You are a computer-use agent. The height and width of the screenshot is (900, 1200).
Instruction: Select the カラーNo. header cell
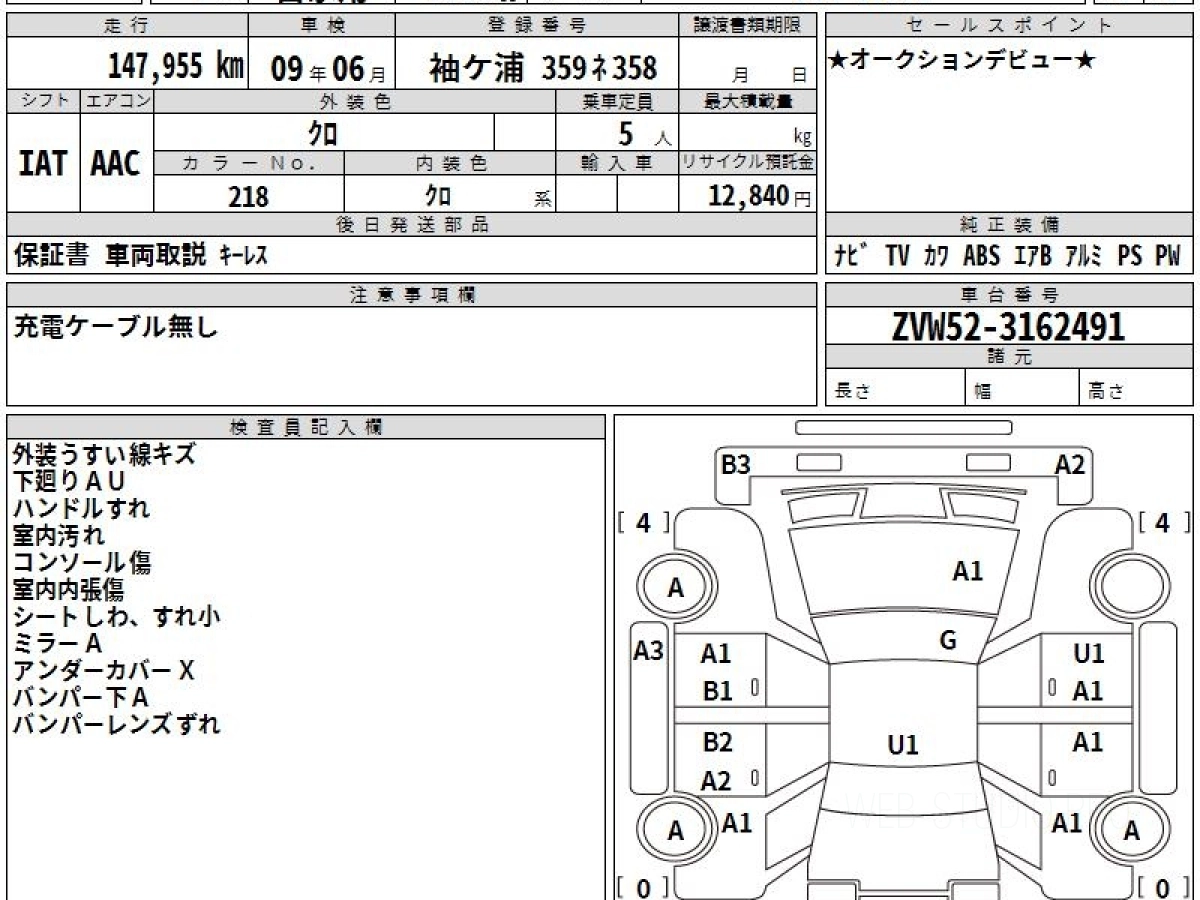[249, 163]
